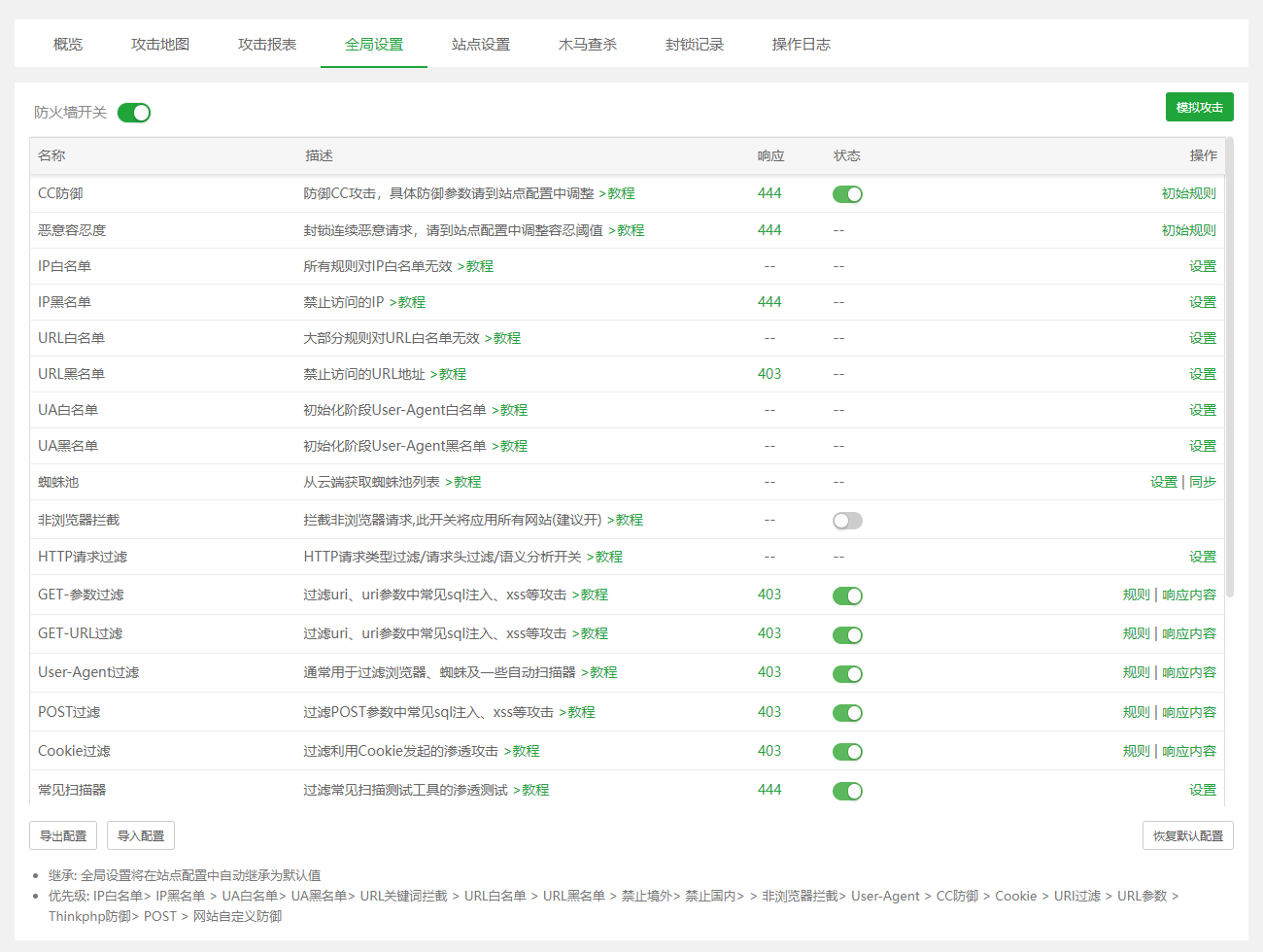Click the 导出配置 button
This screenshot has width=1263, height=952.
[63, 835]
